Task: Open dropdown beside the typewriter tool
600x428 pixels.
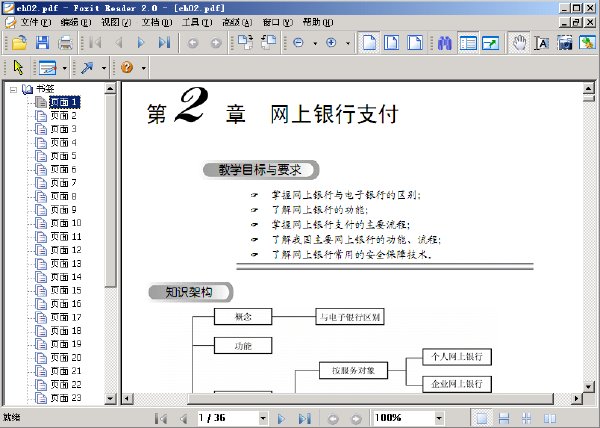Action: (65, 68)
